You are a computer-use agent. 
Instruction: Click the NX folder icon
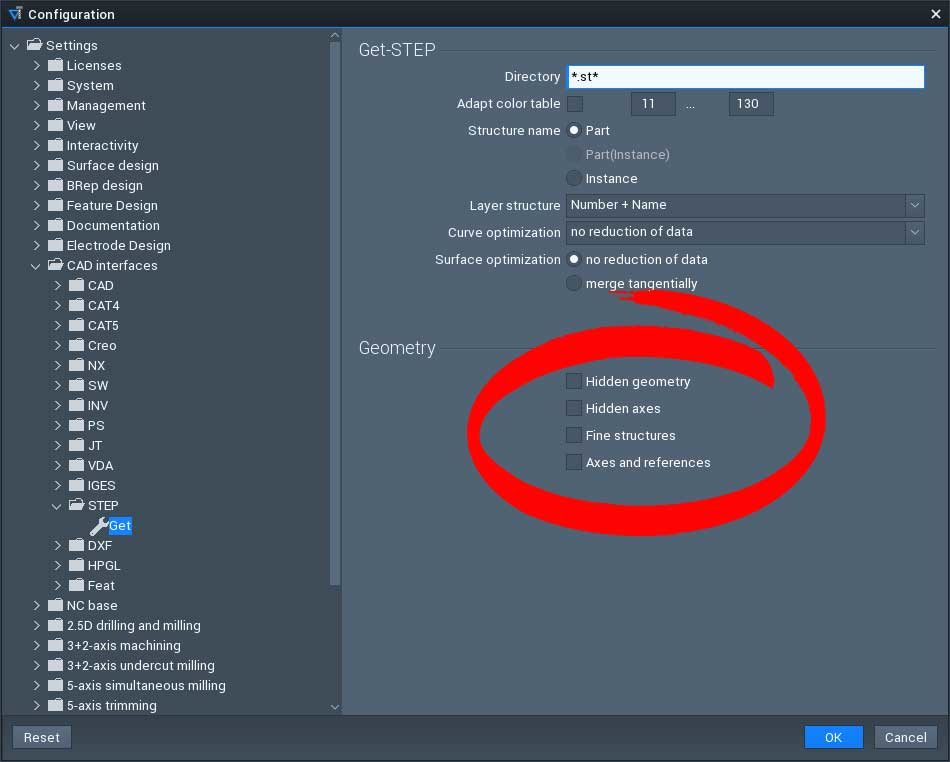click(76, 365)
